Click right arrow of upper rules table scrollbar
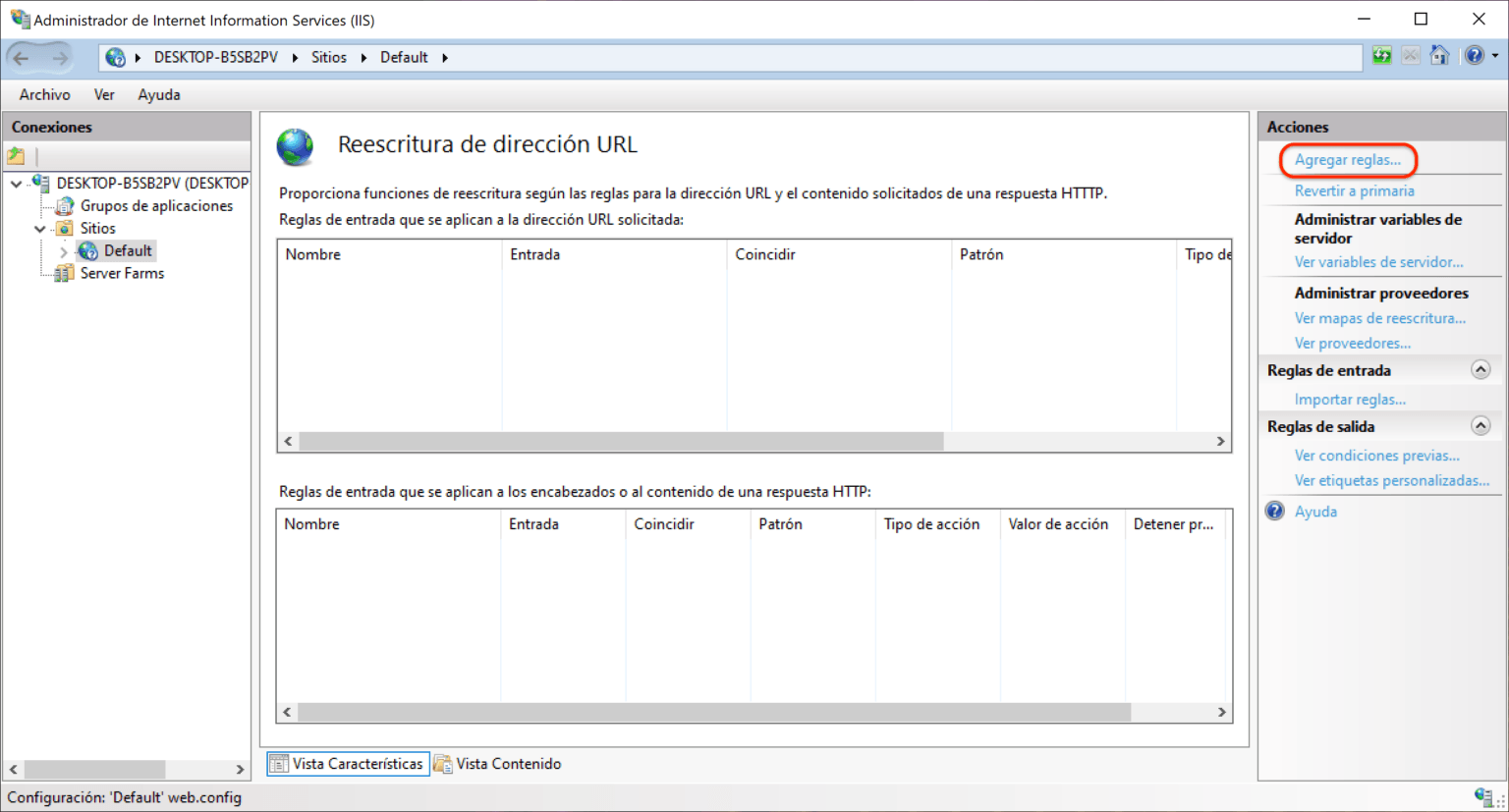The image size is (1509, 812). point(1221,442)
